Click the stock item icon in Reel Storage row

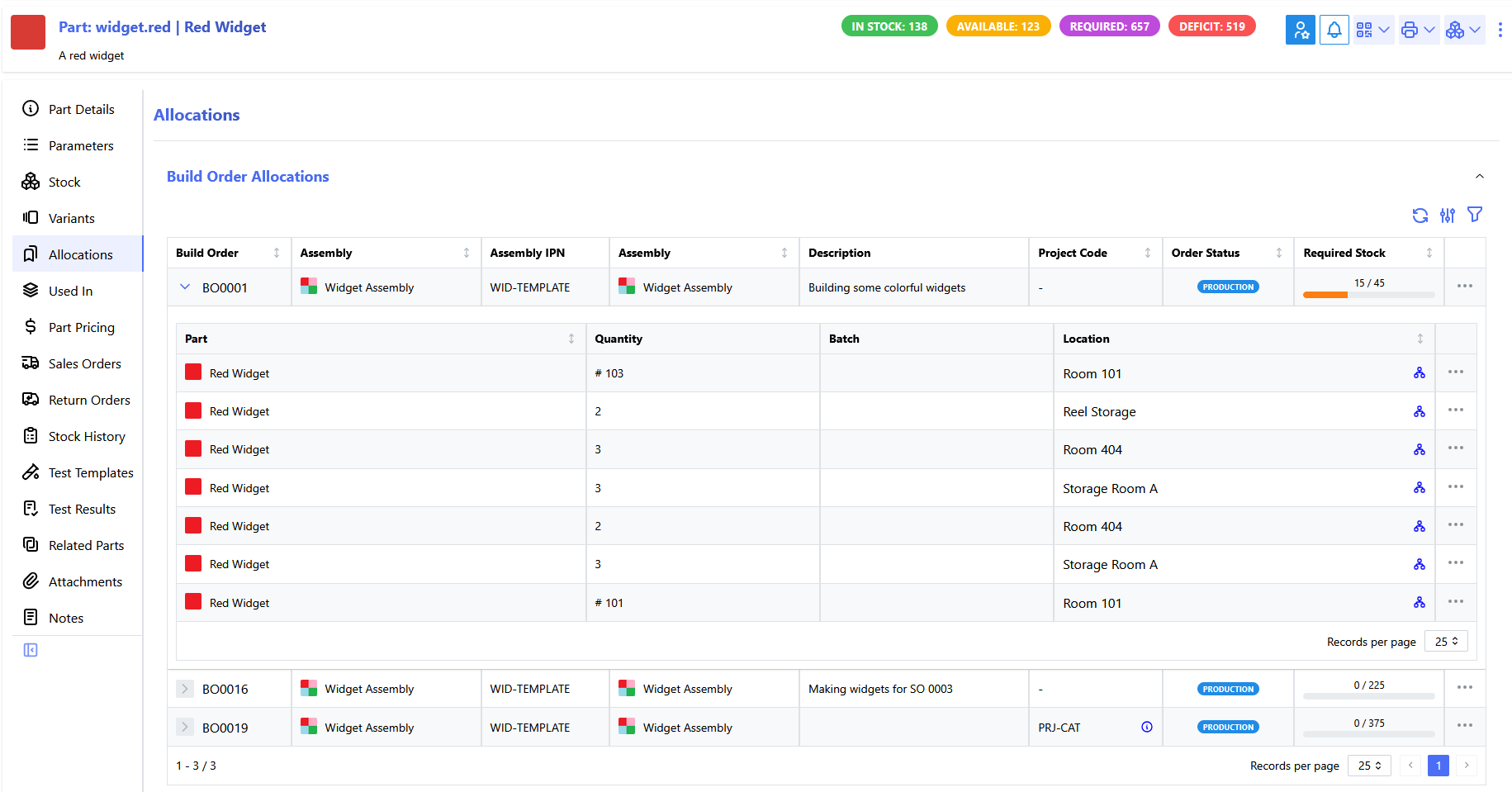pyautogui.click(x=1419, y=411)
